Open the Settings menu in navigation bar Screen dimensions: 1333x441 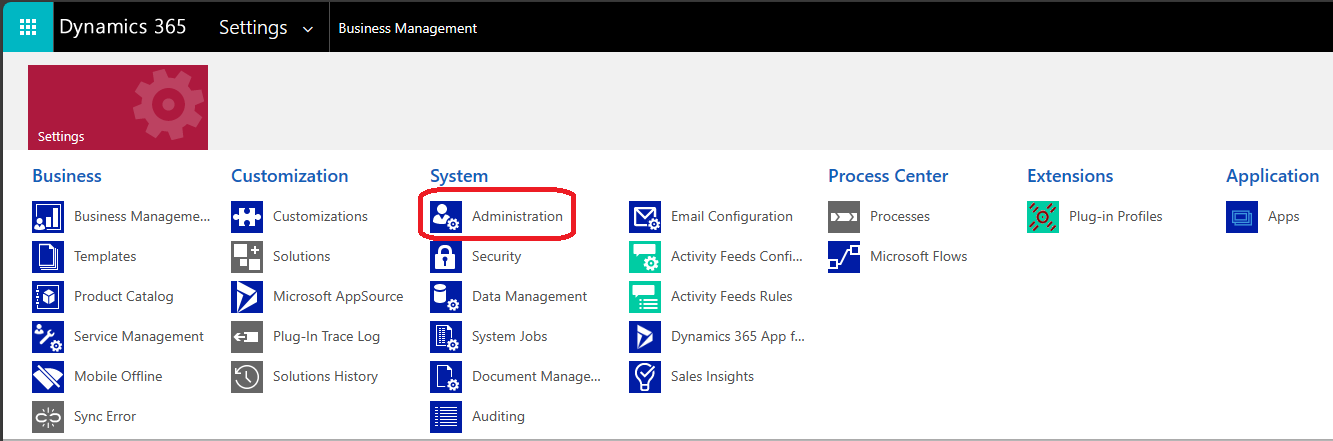pyautogui.click(x=254, y=28)
